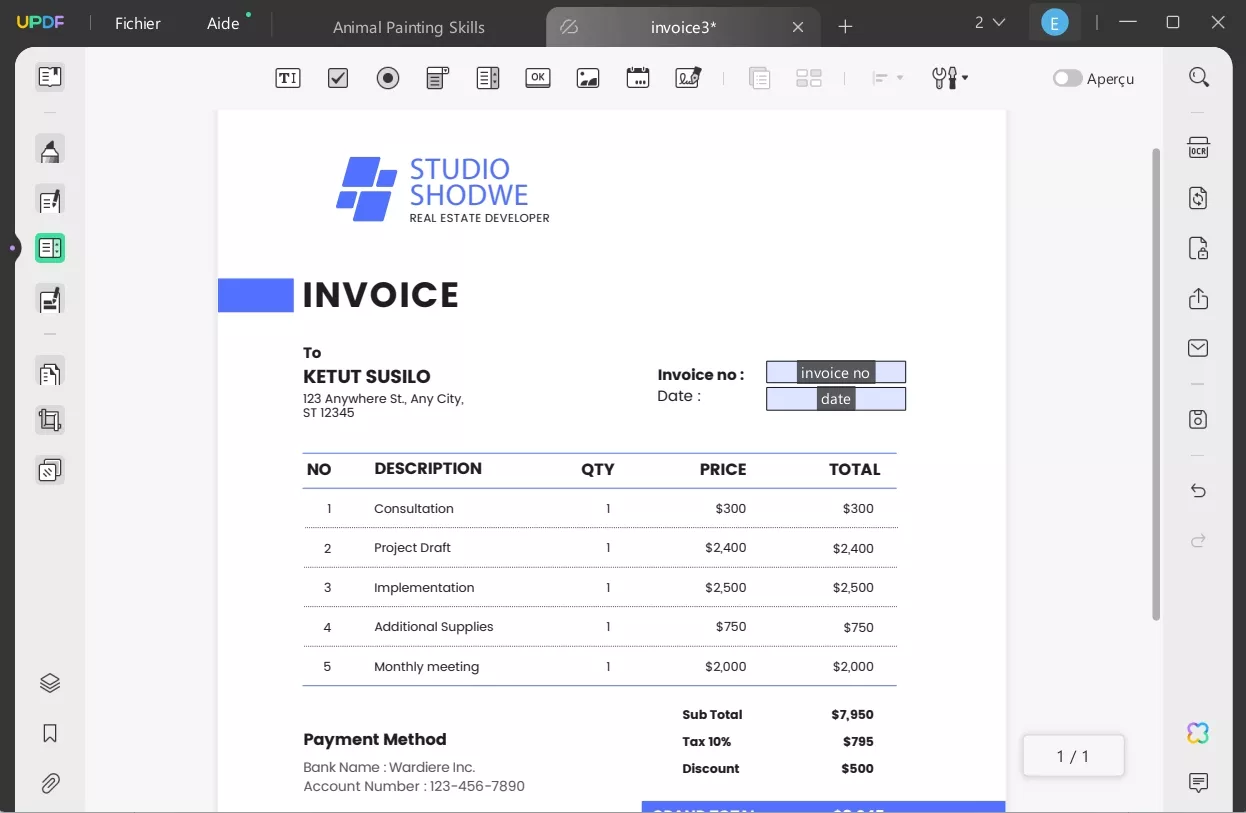Select the Radio Button form tool
Viewport: 1246px width, 813px height.
[388, 78]
